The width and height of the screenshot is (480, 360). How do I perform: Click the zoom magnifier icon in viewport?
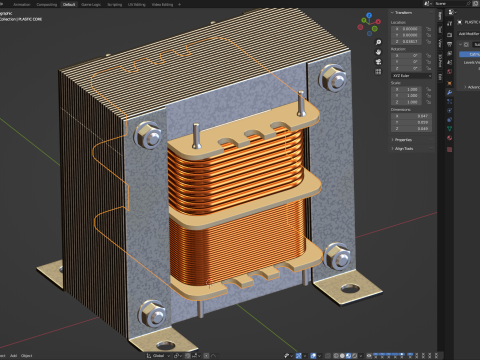(378, 42)
